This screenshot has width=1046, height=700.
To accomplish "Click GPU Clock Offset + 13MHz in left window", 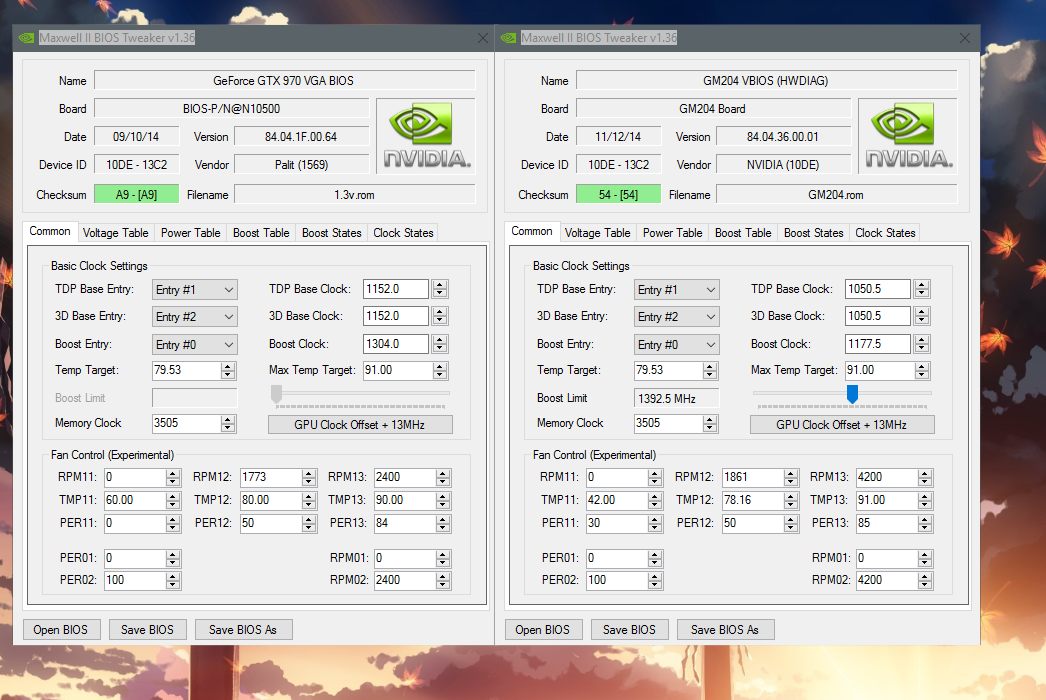I will coord(360,425).
